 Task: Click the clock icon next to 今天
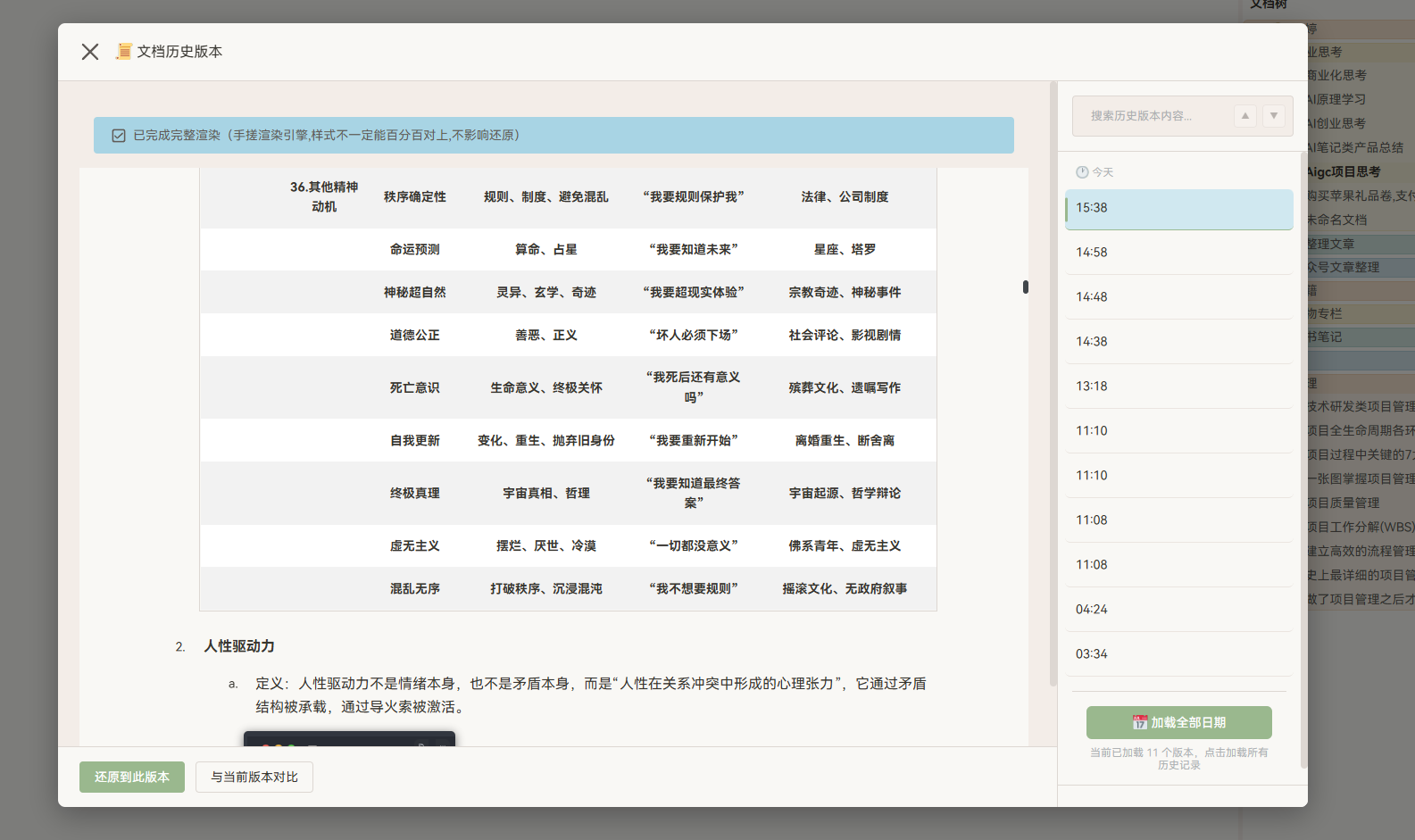point(1082,172)
